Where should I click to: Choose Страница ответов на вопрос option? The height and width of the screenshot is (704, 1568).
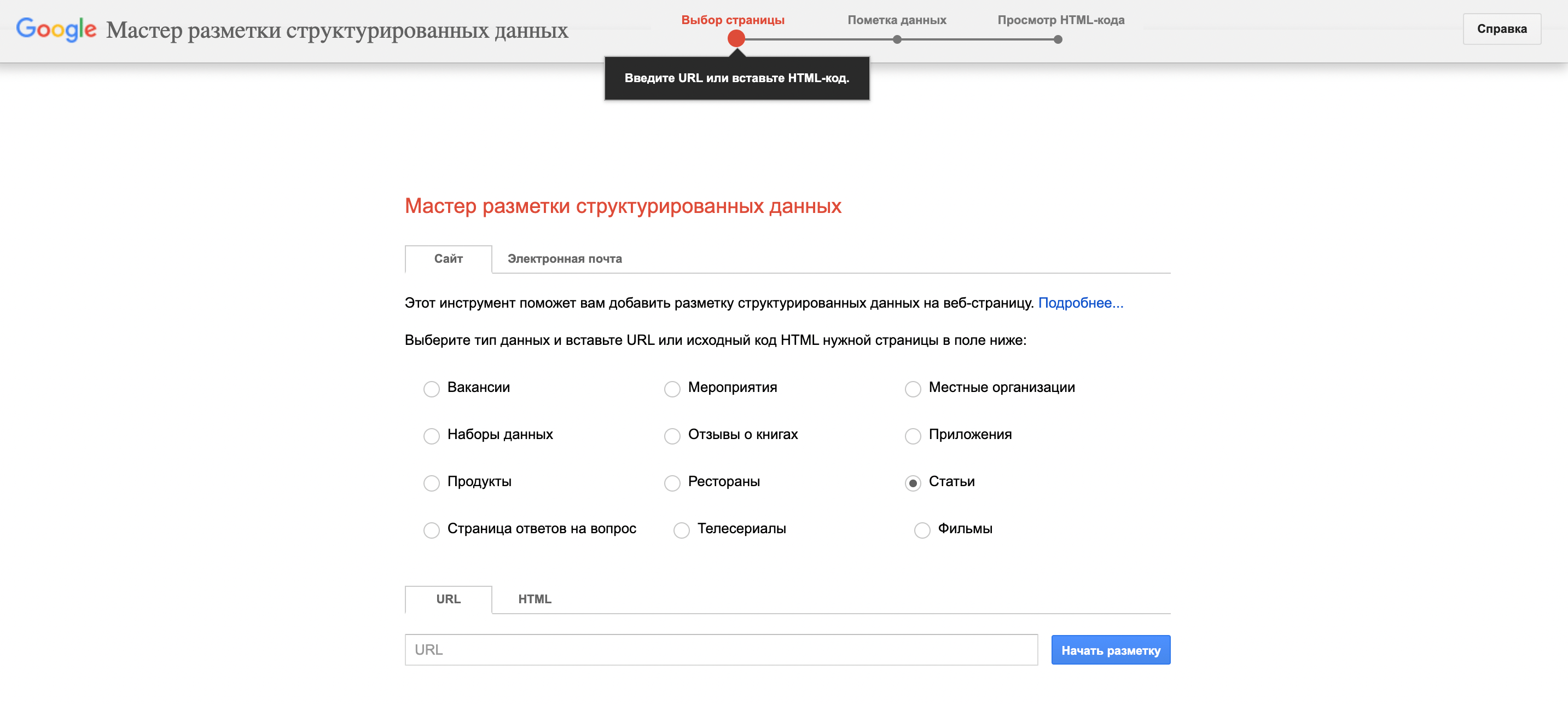click(432, 530)
